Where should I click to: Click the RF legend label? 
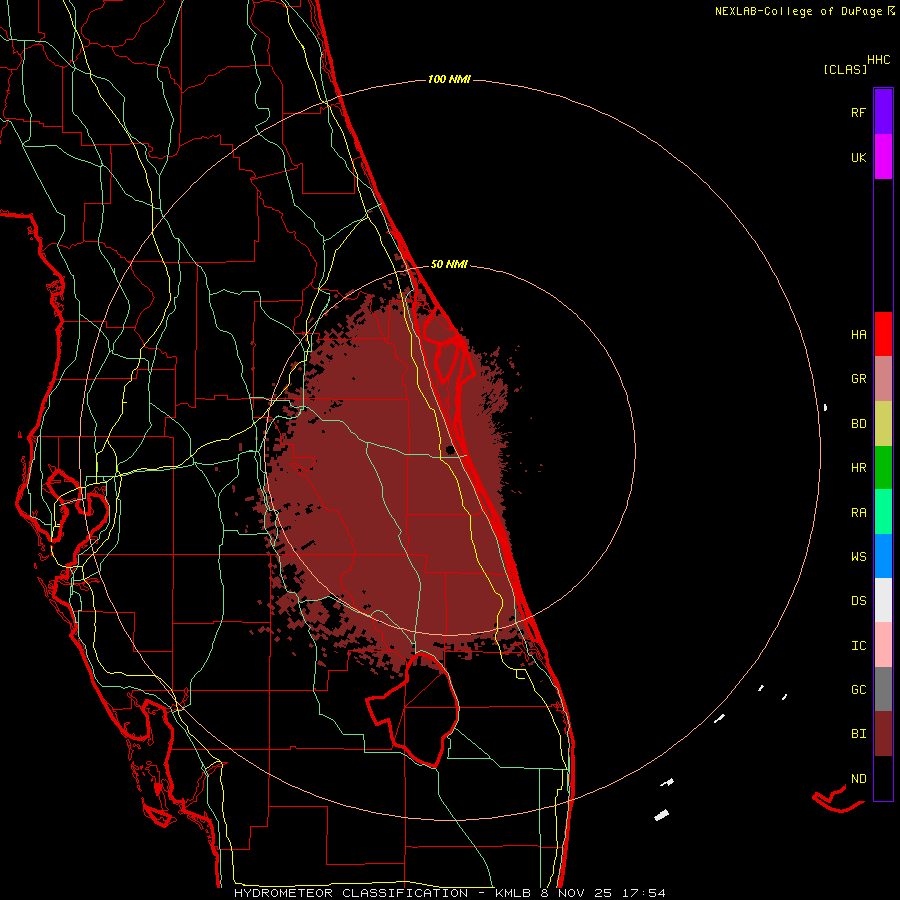tap(858, 112)
